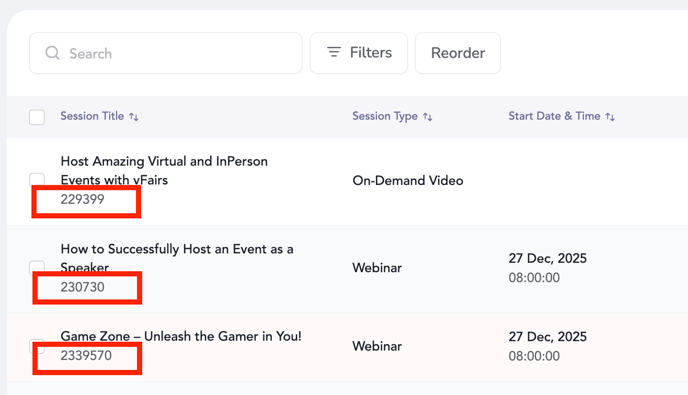Click the Start Date & Time column header

554,116
